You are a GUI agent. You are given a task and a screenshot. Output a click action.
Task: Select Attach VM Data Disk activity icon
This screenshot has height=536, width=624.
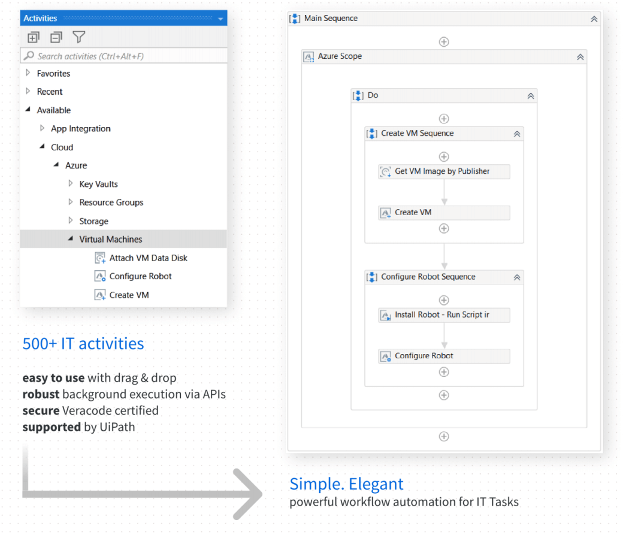(100, 258)
